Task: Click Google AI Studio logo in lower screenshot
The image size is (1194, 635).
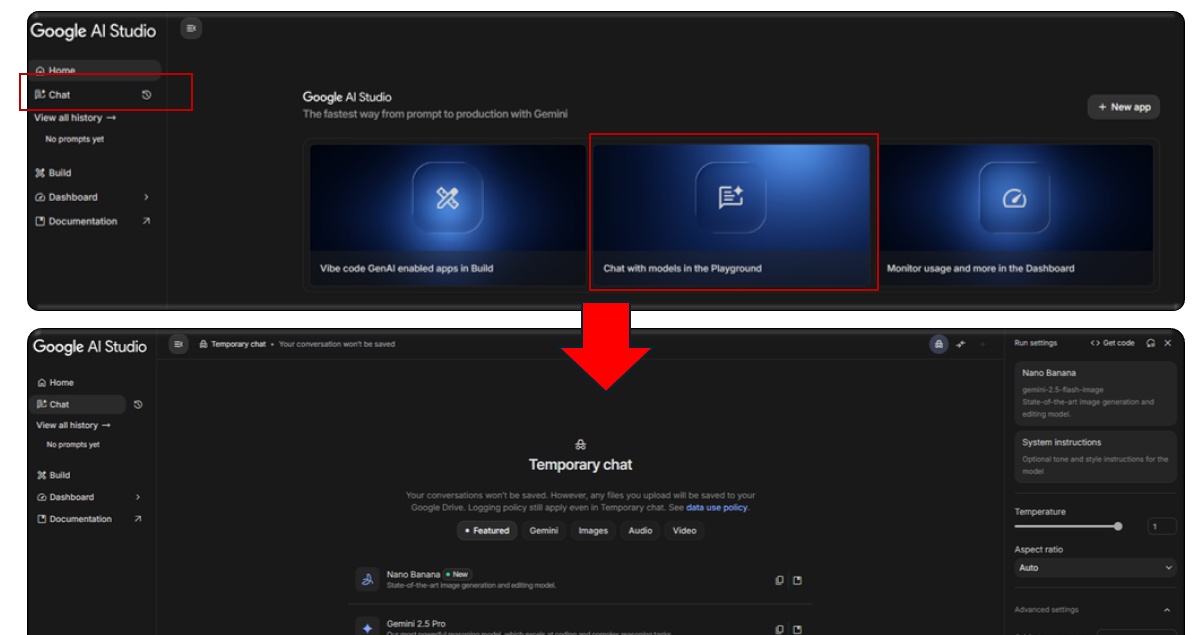Action: coord(90,346)
